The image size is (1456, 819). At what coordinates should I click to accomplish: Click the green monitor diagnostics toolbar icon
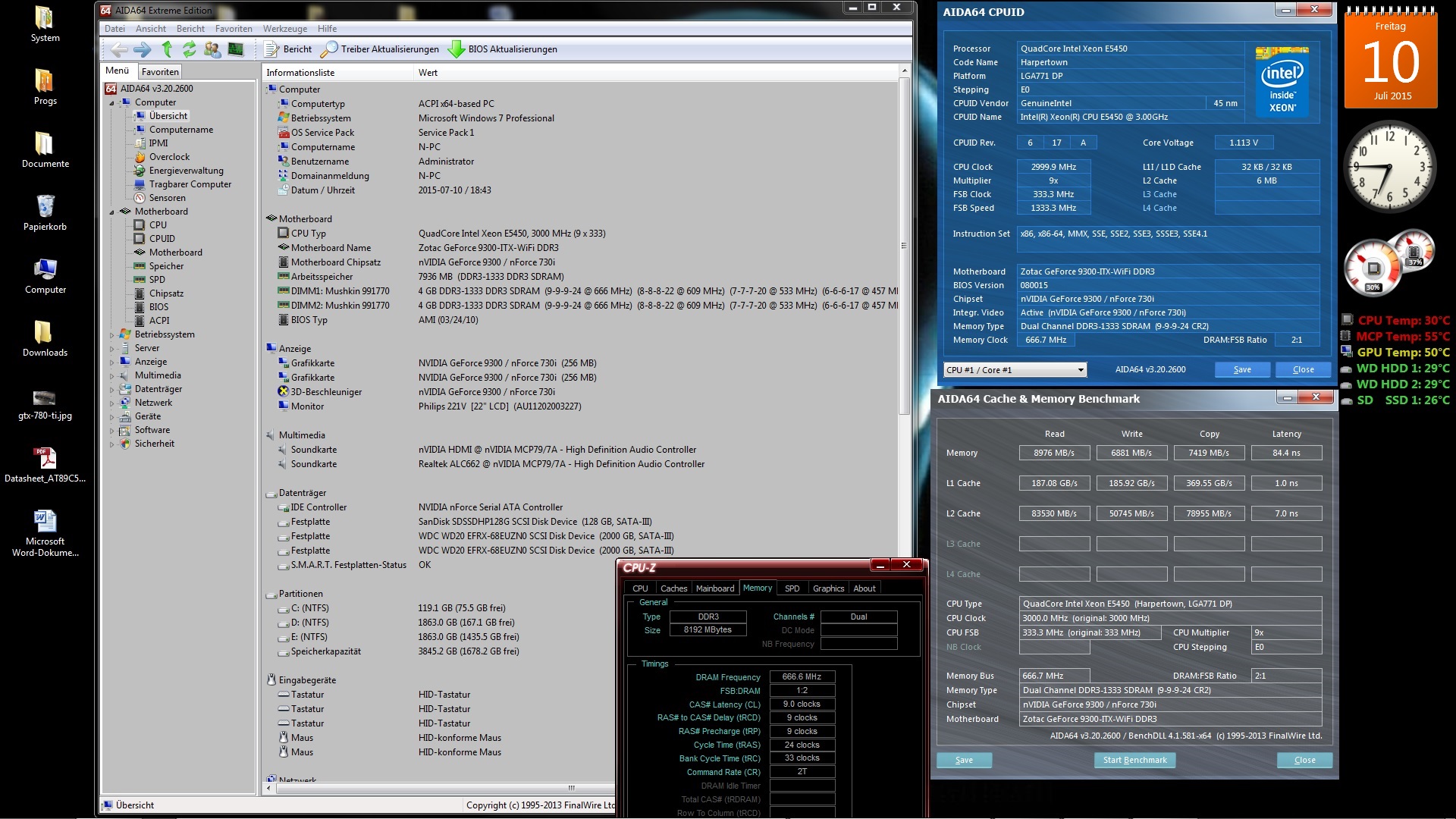[x=236, y=49]
